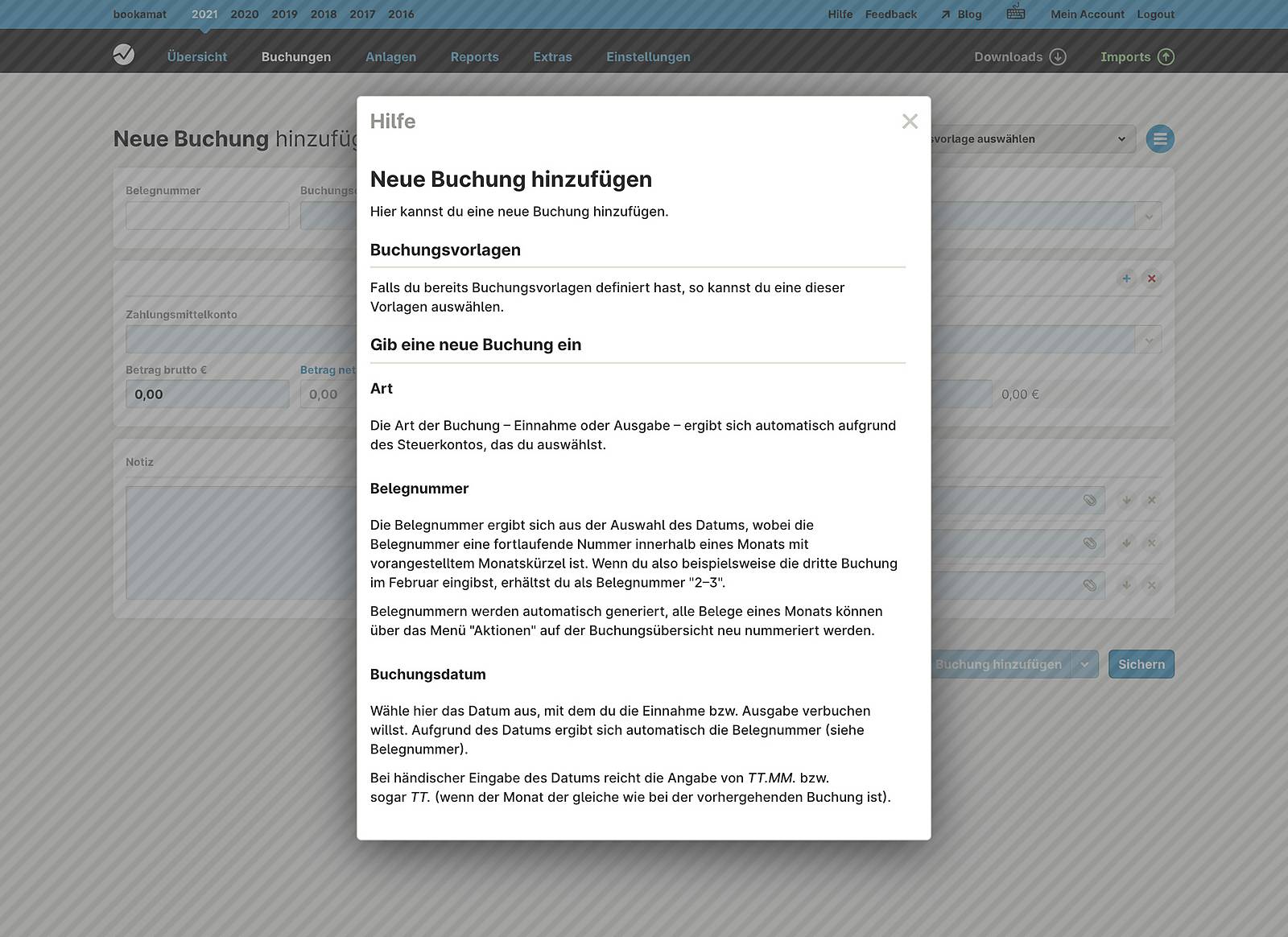
Task: Open the Extras menu
Action: coord(553,57)
